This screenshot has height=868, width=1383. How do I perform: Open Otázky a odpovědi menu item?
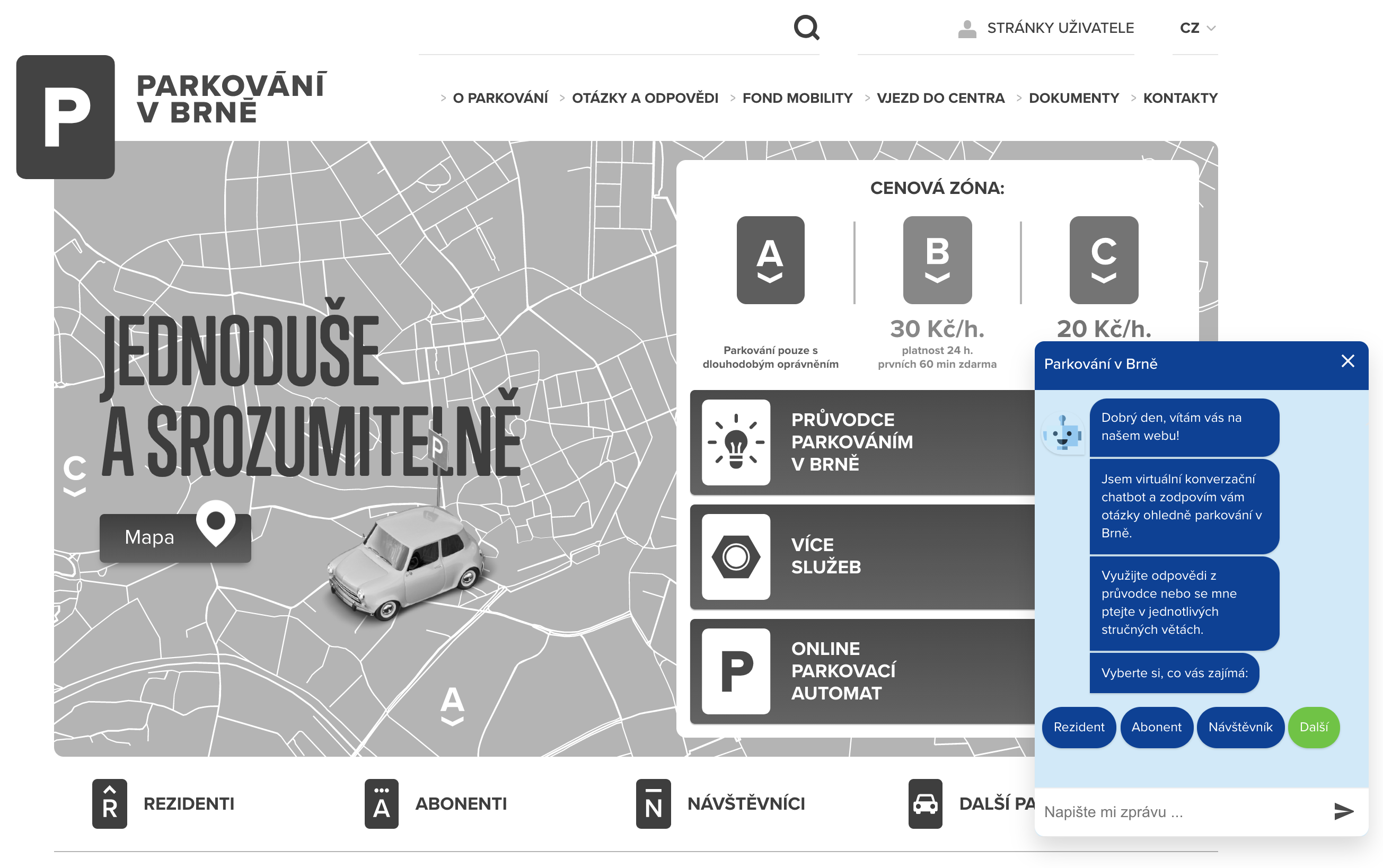(x=645, y=98)
